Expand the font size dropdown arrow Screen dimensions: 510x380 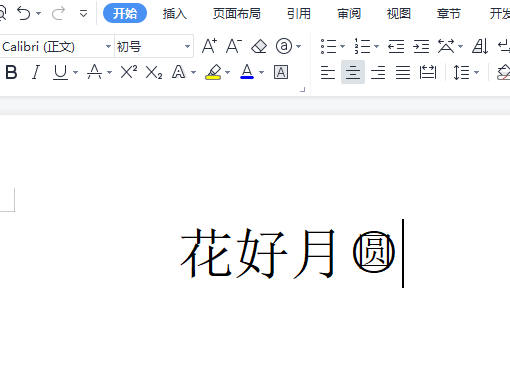(x=187, y=46)
